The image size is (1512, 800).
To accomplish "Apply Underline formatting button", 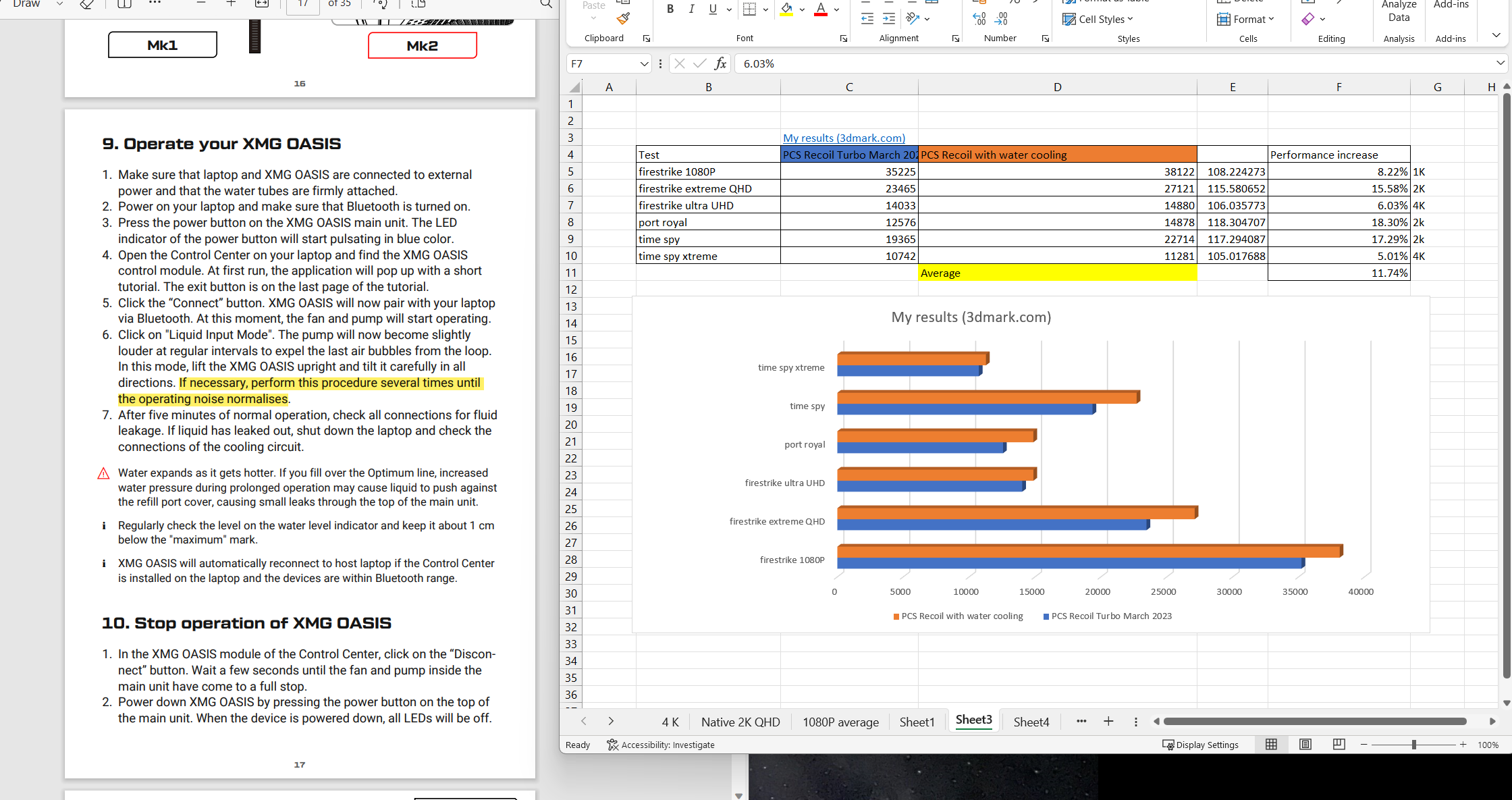I will pyautogui.click(x=713, y=9).
